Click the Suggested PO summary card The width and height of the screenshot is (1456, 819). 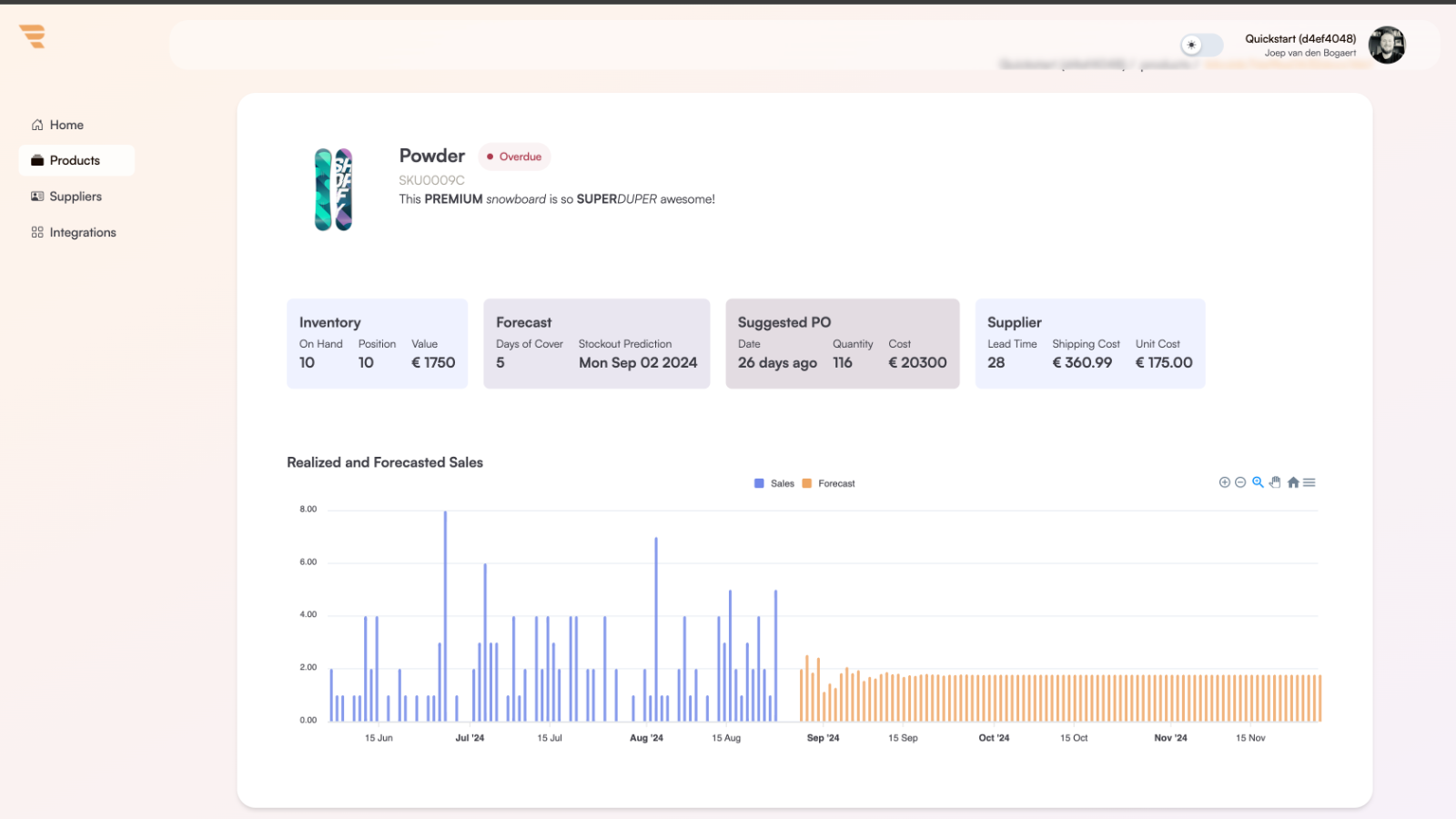[842, 343]
